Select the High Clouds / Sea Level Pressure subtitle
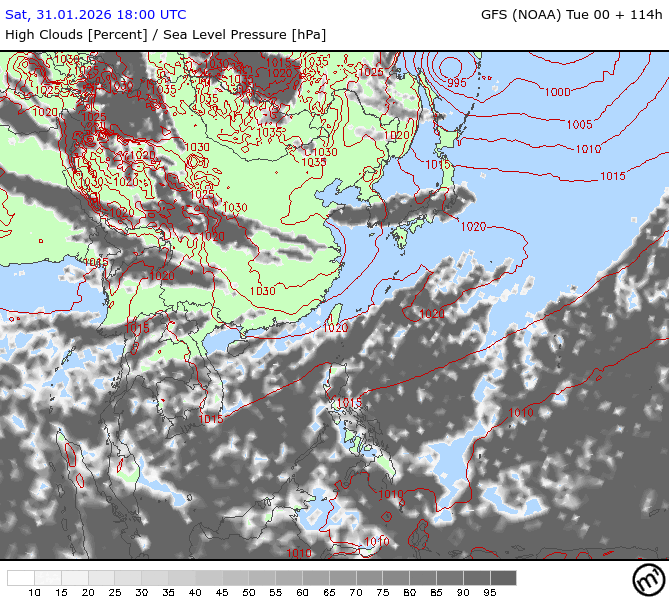Viewport: 669px width, 600px height. [165, 34]
